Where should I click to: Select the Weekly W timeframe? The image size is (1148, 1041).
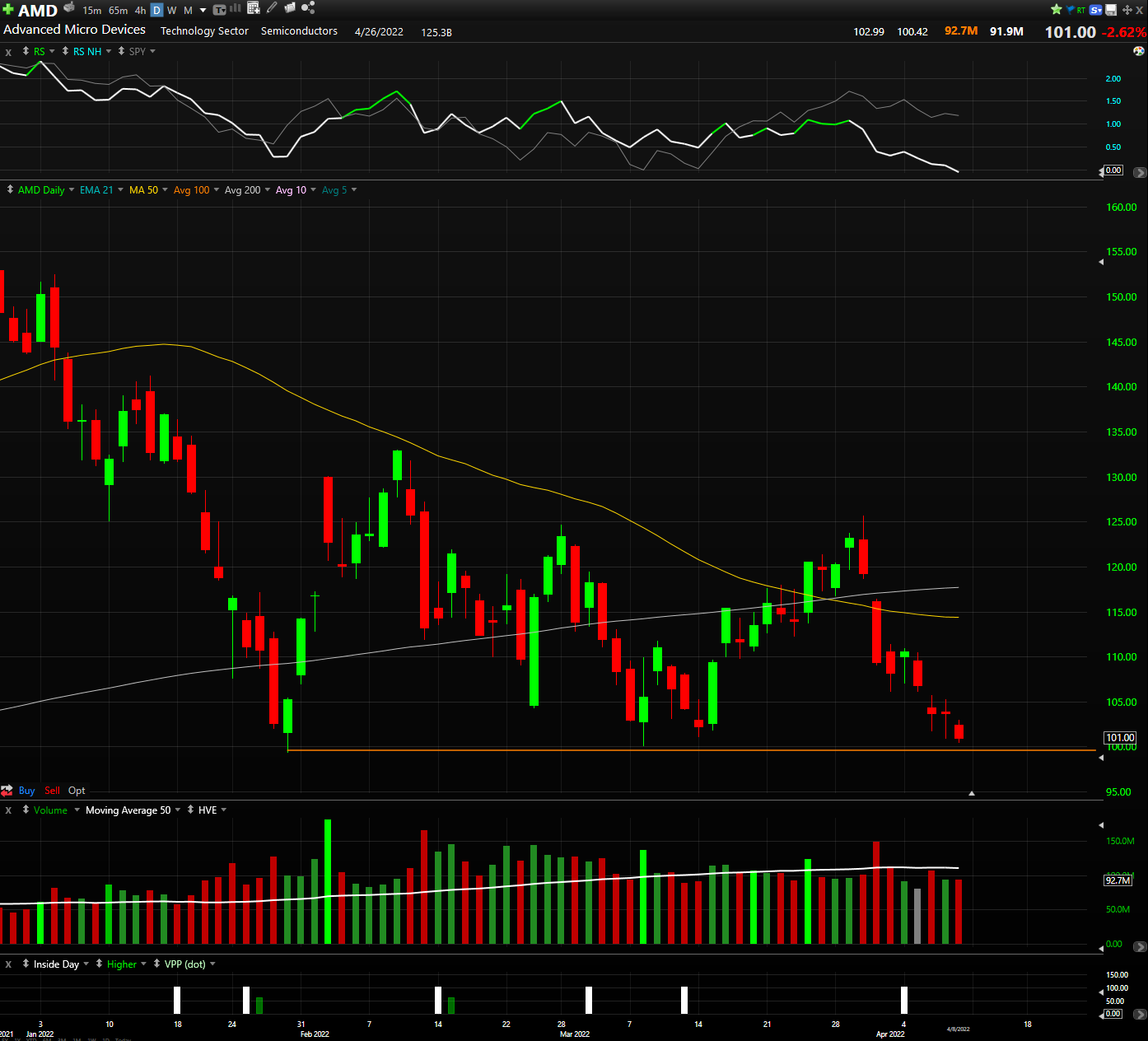172,11
